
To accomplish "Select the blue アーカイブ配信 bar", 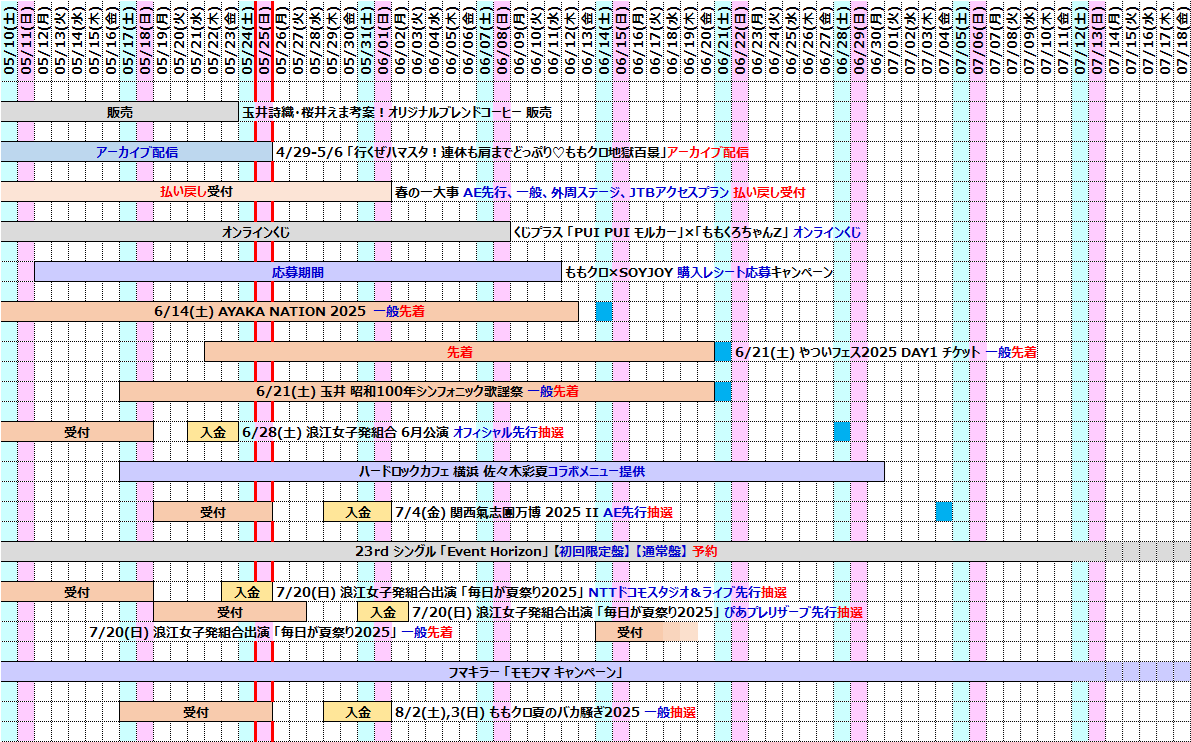I will click(x=136, y=152).
